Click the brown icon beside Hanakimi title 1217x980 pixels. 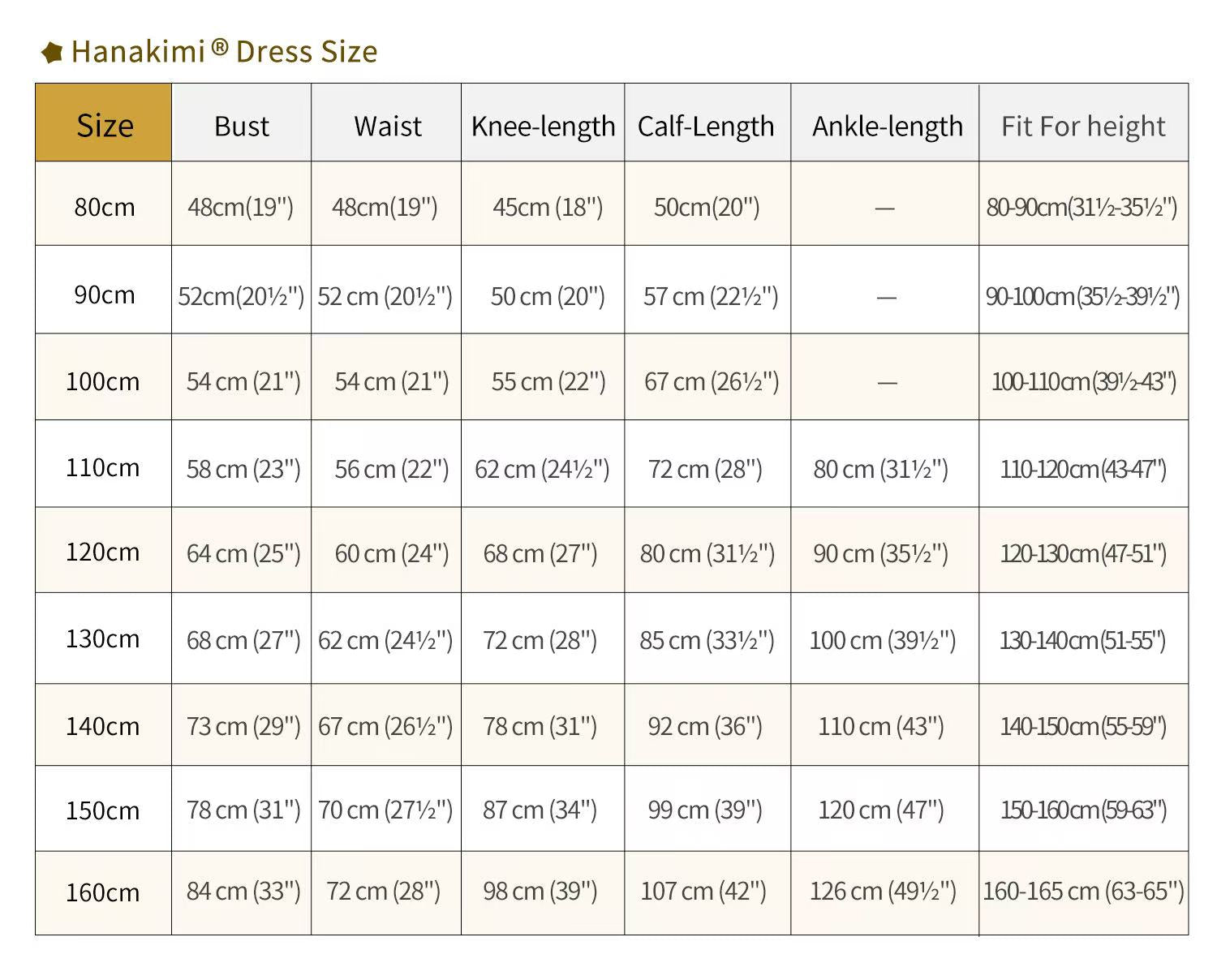(53, 53)
